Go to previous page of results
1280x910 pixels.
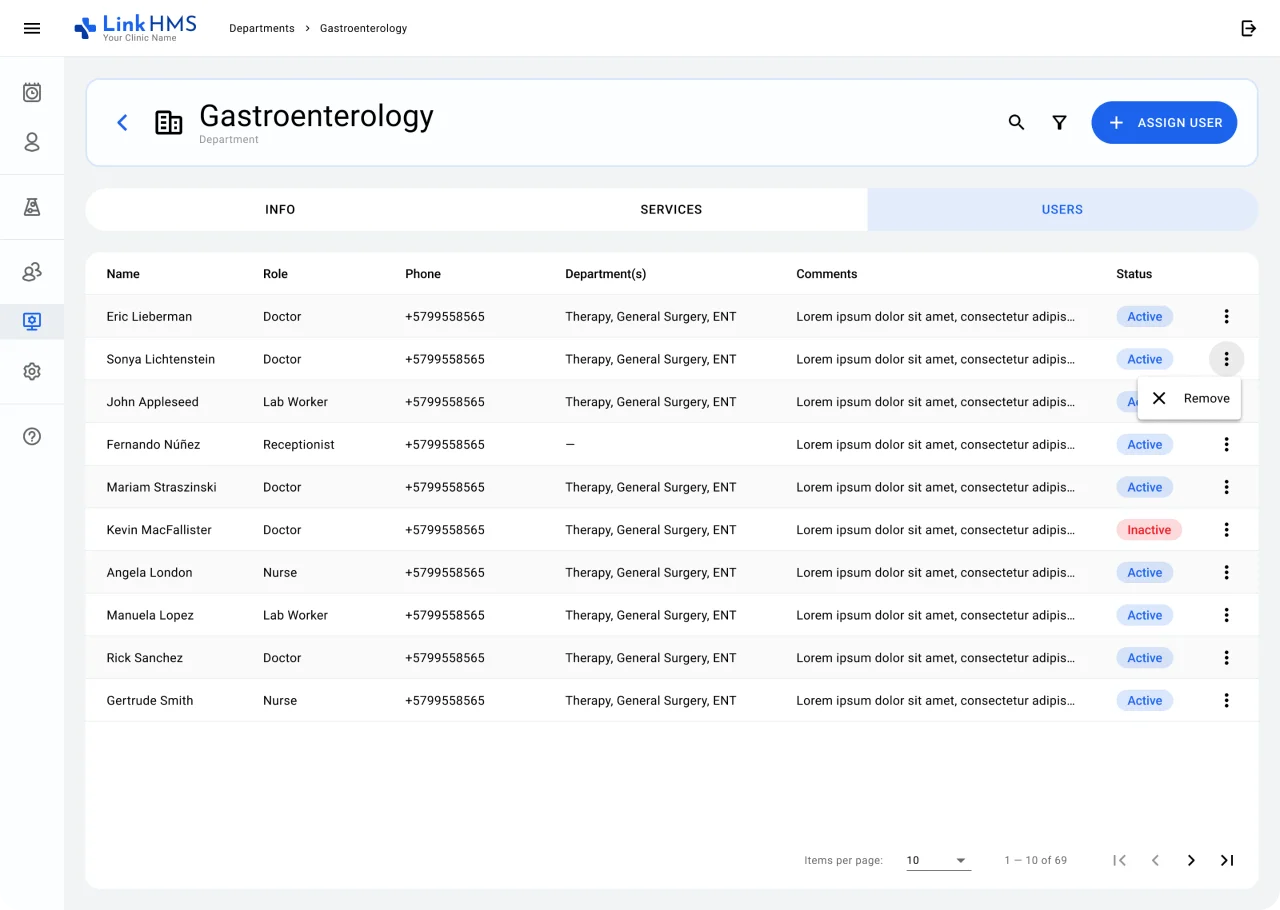pyautogui.click(x=1155, y=860)
